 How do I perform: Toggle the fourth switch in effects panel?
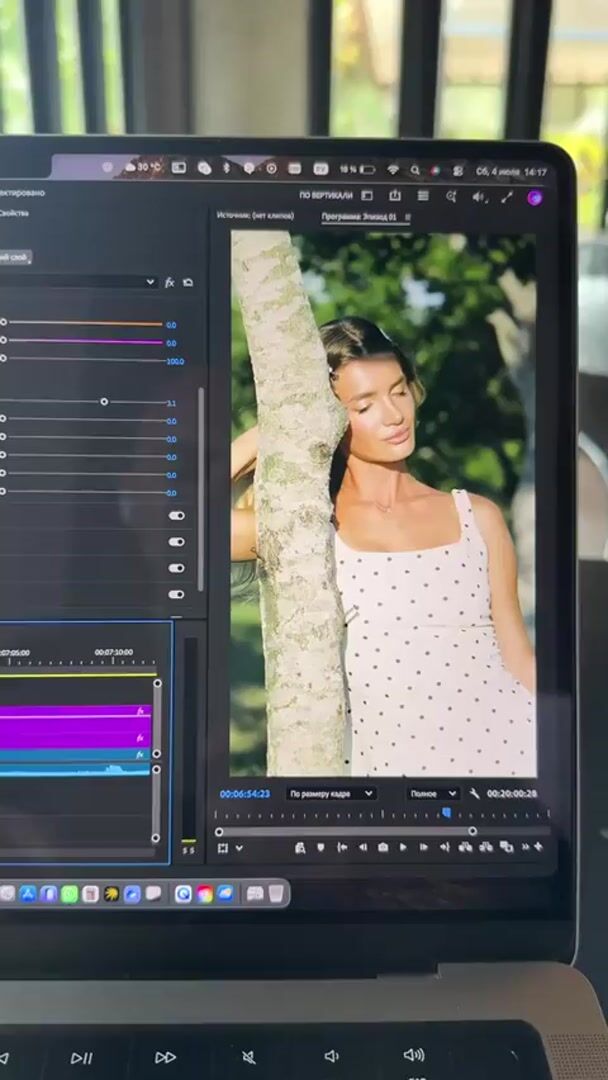pyautogui.click(x=176, y=594)
